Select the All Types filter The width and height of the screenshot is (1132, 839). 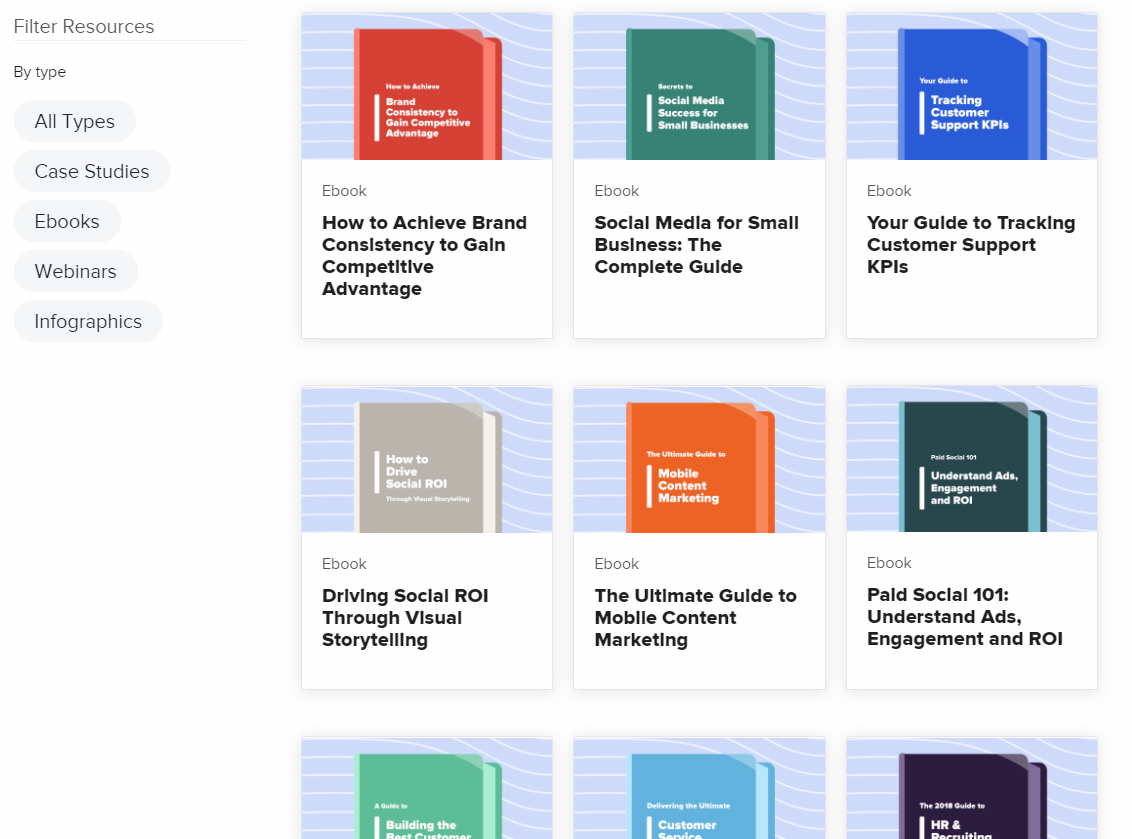75,121
